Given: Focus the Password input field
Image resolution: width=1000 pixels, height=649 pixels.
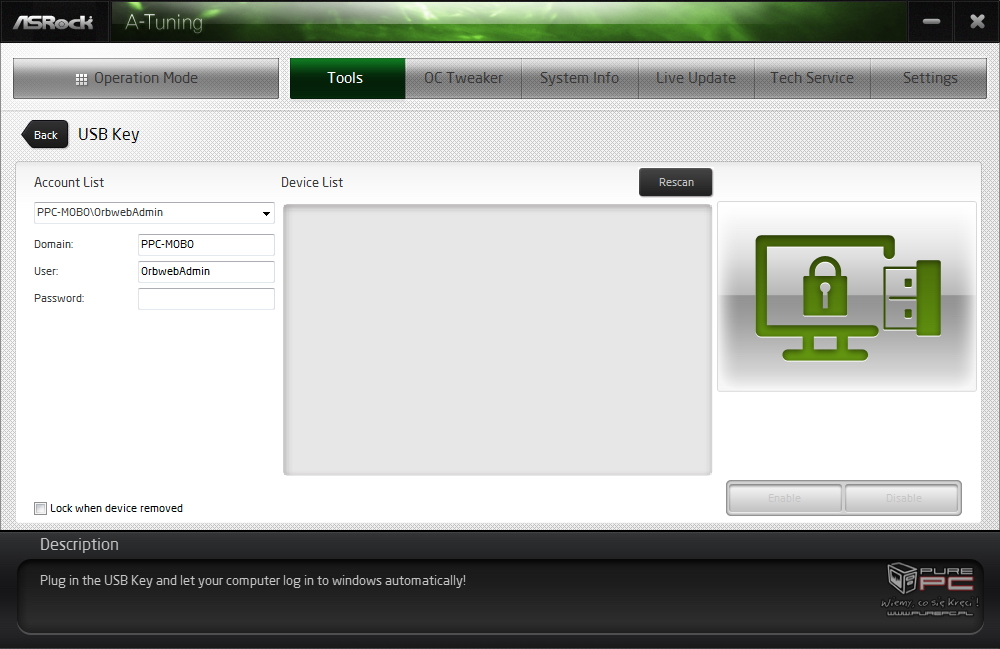Looking at the screenshot, I should click(x=206, y=299).
